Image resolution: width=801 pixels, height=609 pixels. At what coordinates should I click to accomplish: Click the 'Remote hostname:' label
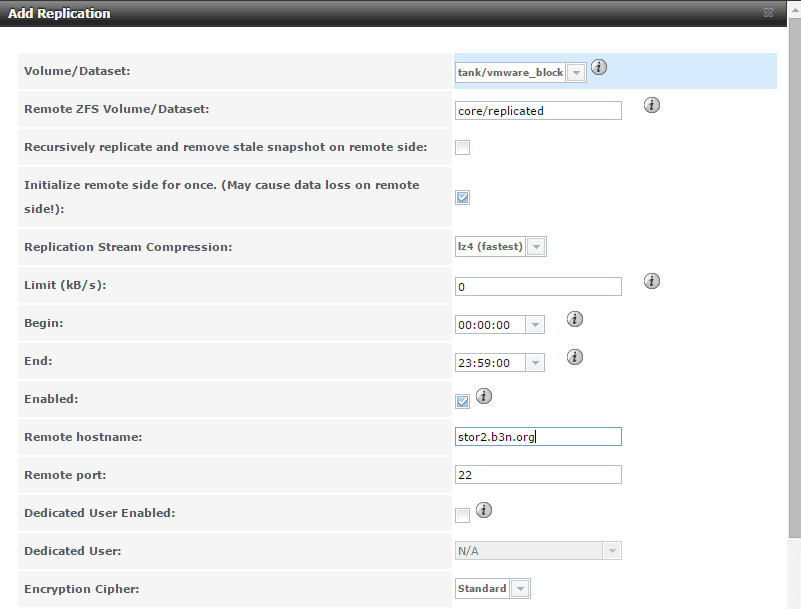[83, 437]
